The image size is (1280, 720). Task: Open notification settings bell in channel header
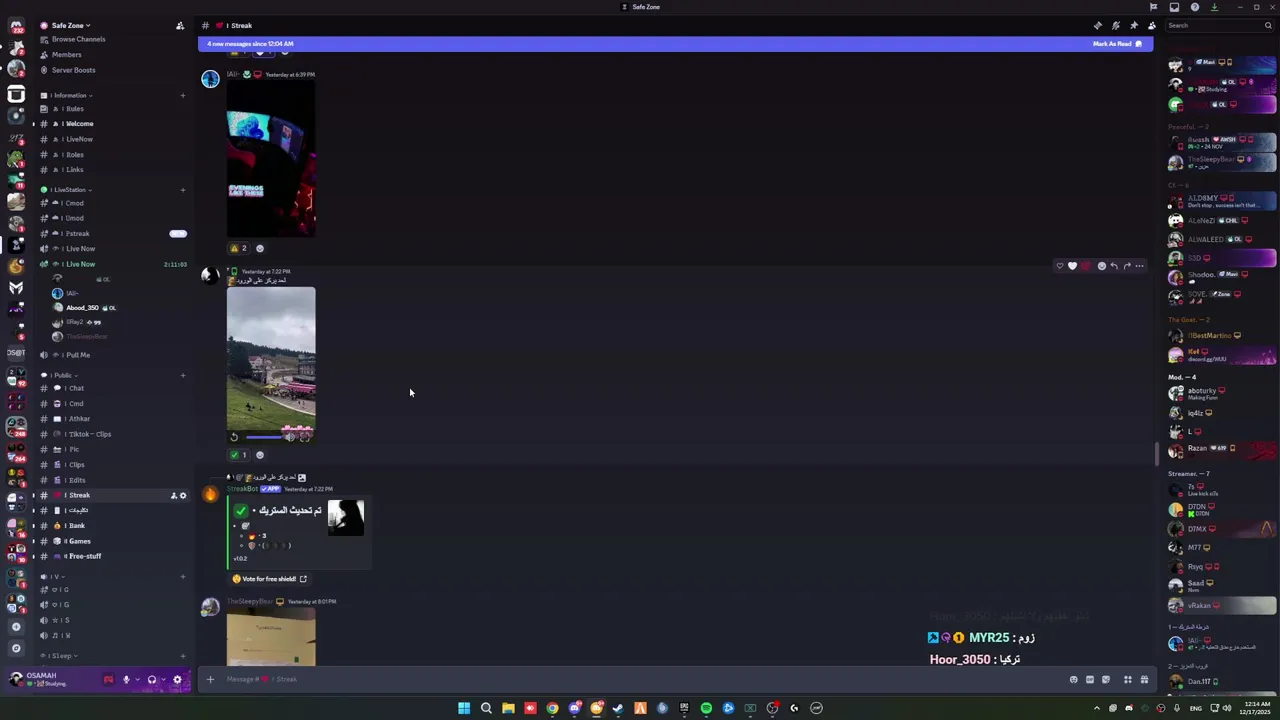click(x=1115, y=25)
